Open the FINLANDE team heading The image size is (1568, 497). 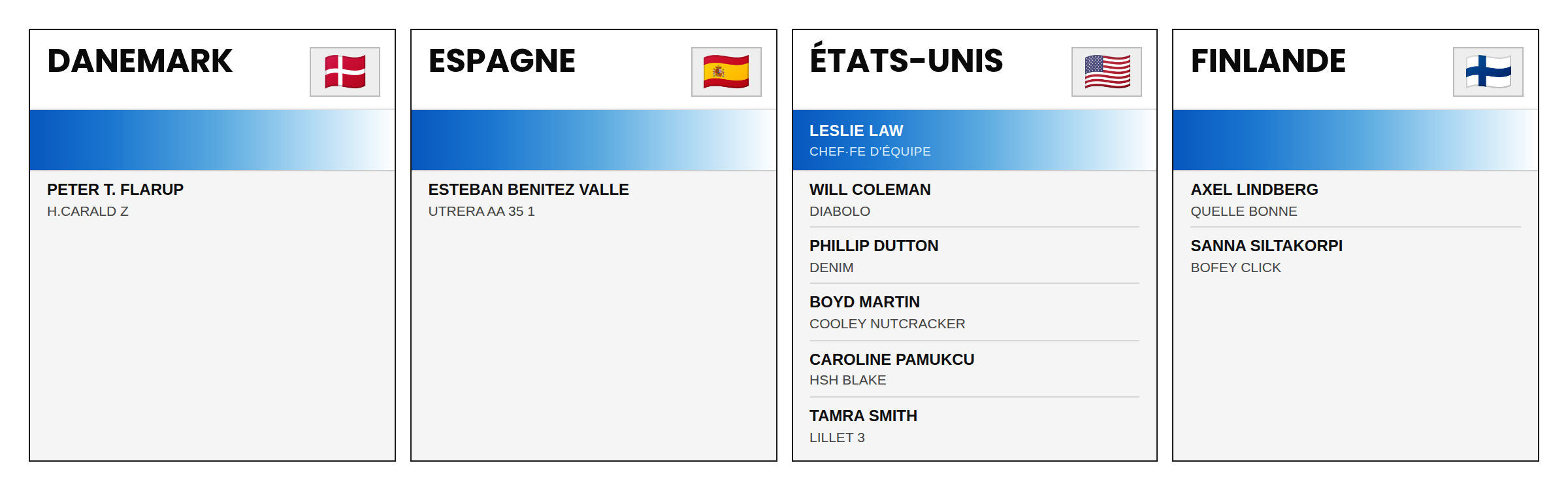click(1268, 61)
